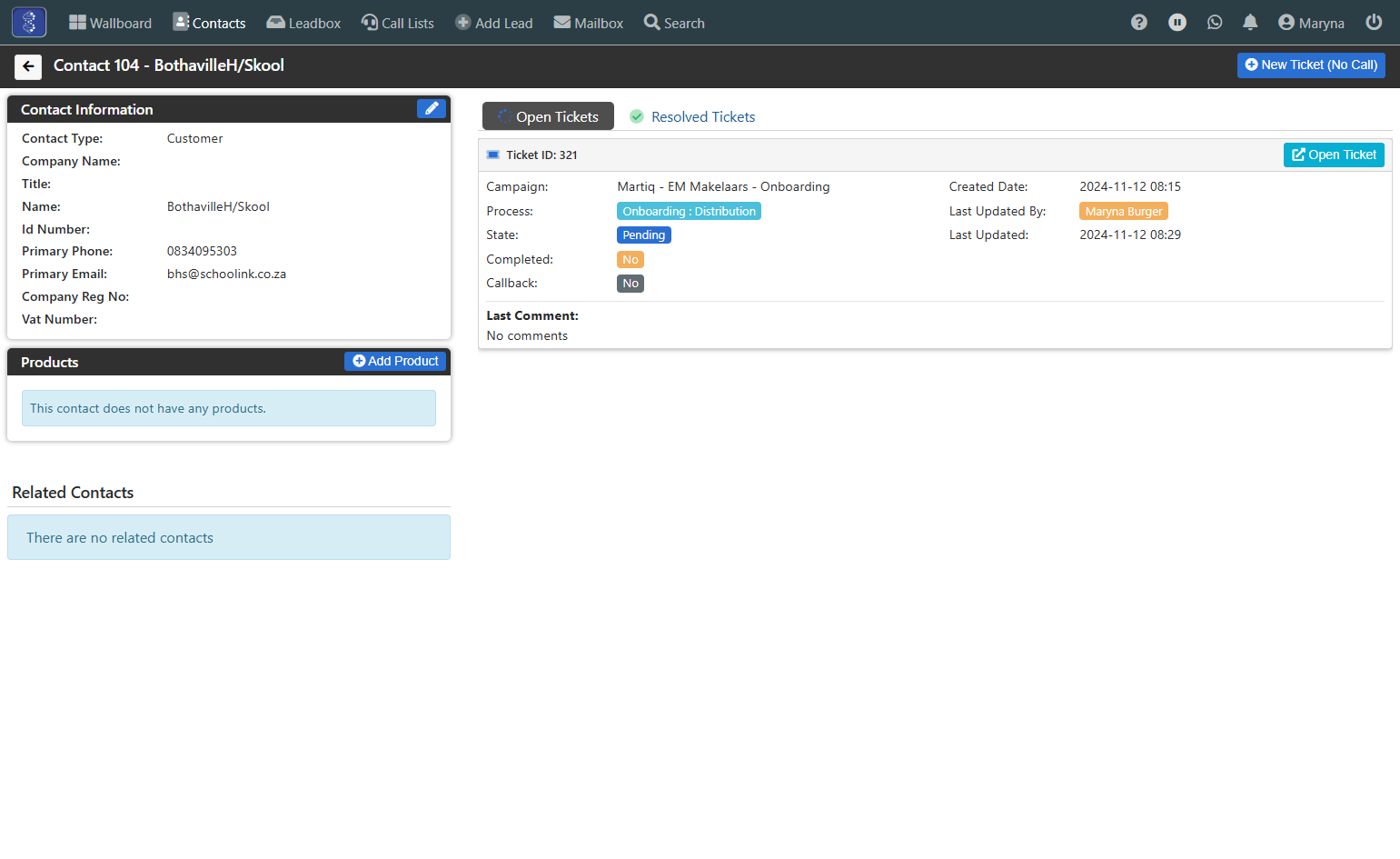1400x859 pixels.
Task: Open the help question mark icon
Action: (x=1139, y=23)
